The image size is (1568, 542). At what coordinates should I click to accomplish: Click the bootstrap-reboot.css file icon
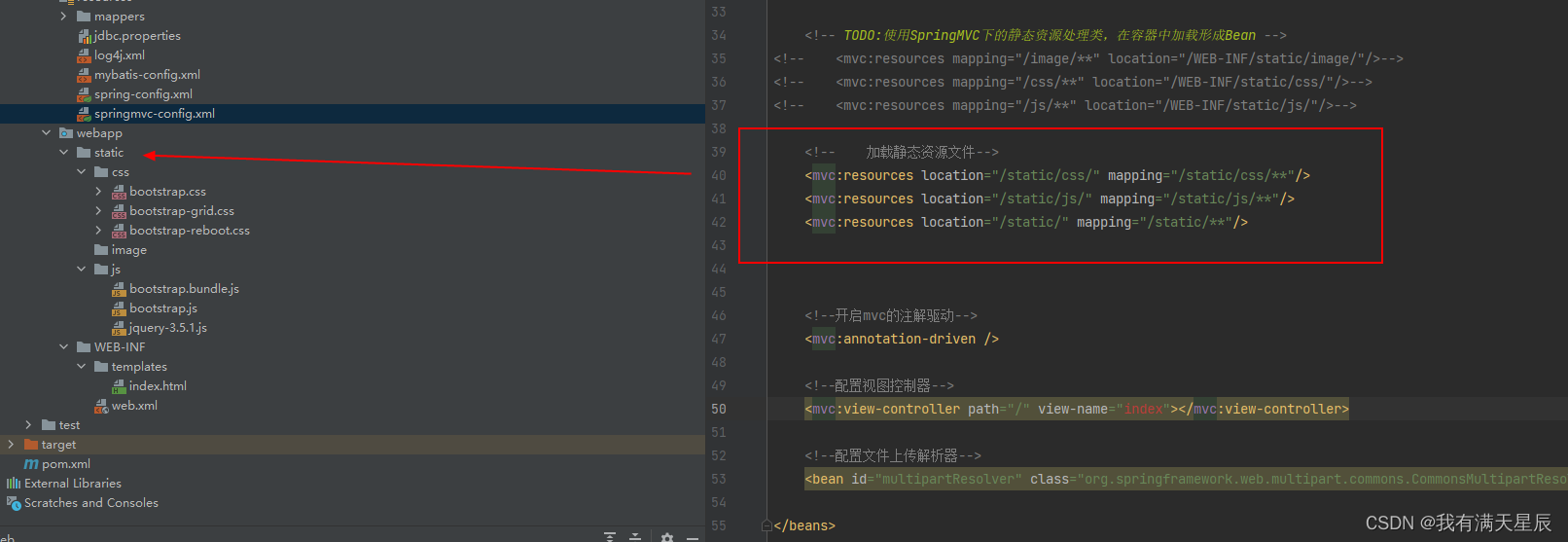pos(119,231)
